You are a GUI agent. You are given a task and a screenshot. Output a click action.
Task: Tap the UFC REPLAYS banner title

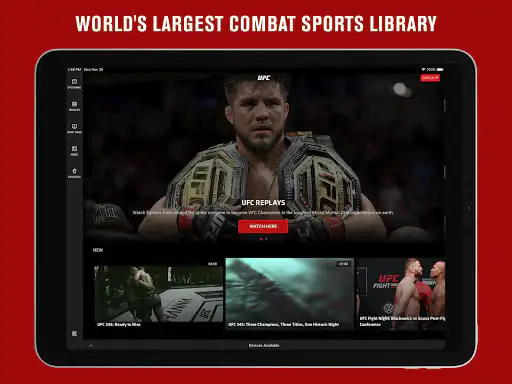tap(263, 203)
